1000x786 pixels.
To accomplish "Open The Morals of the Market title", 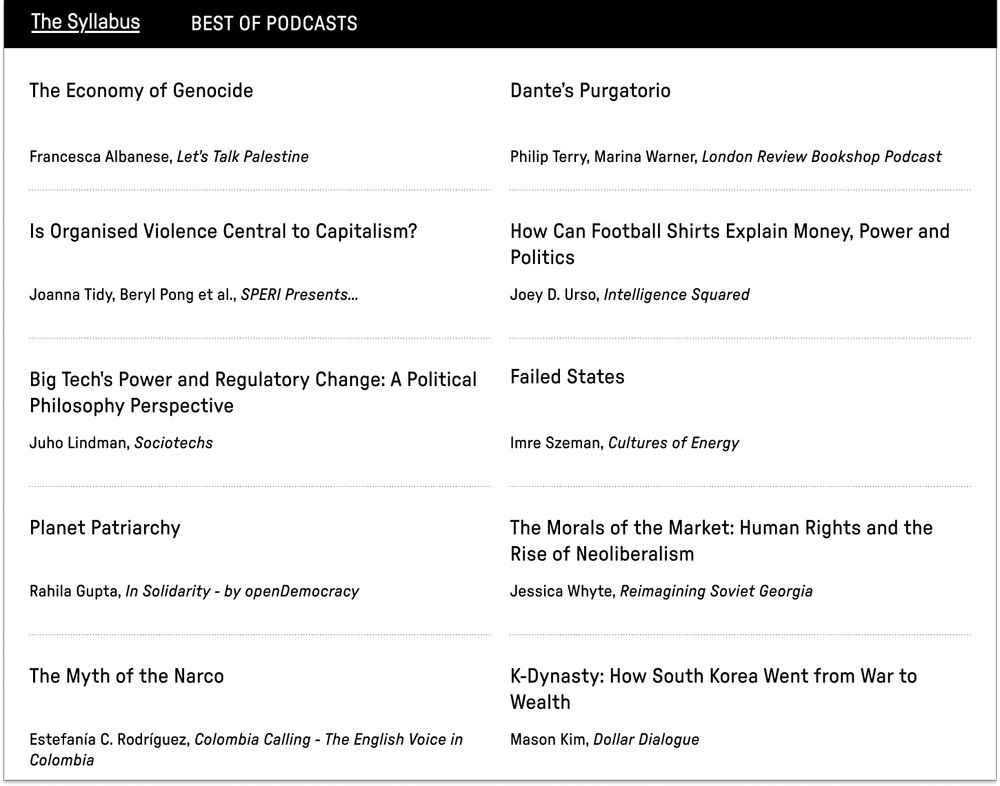I will tap(721, 540).
